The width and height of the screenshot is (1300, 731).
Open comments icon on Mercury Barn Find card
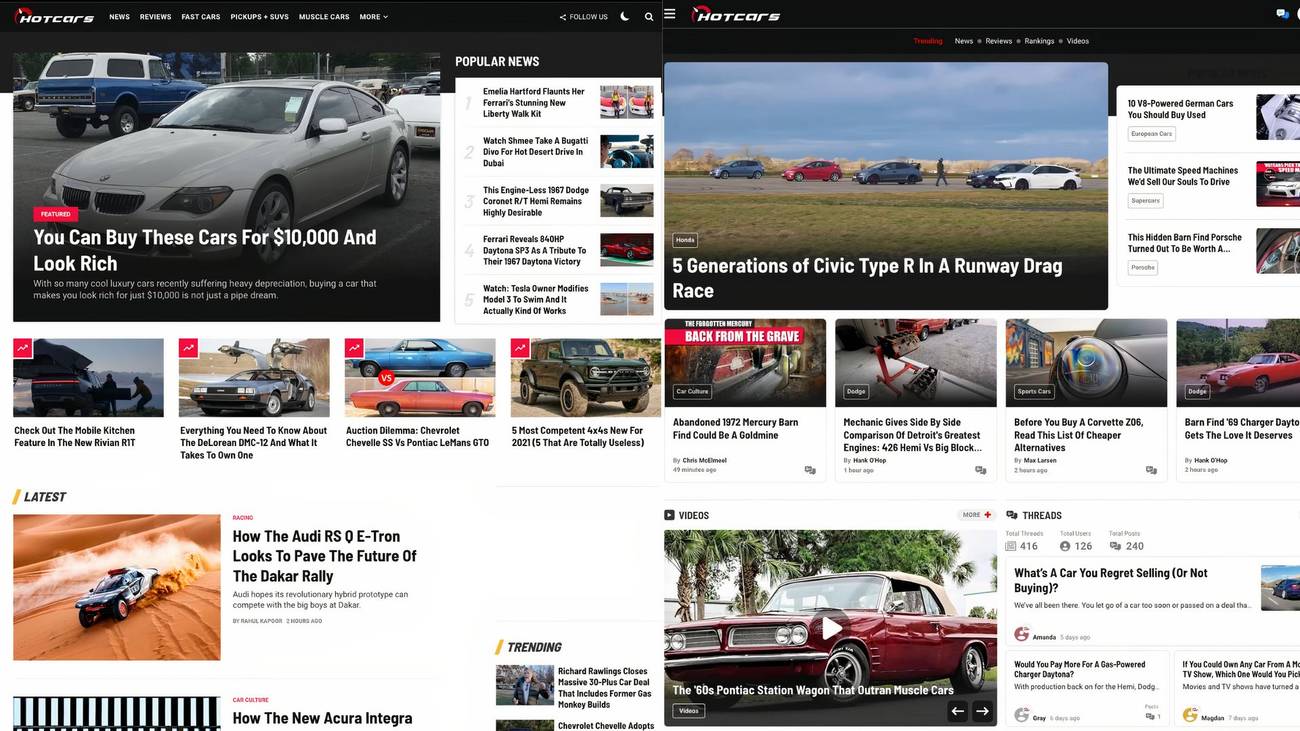pyautogui.click(x=810, y=470)
